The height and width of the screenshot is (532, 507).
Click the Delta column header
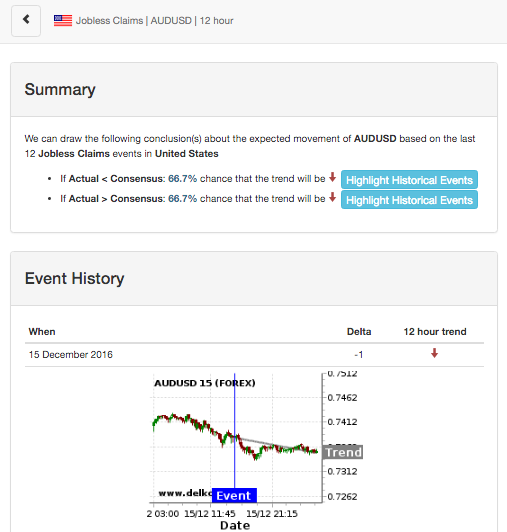tap(359, 331)
